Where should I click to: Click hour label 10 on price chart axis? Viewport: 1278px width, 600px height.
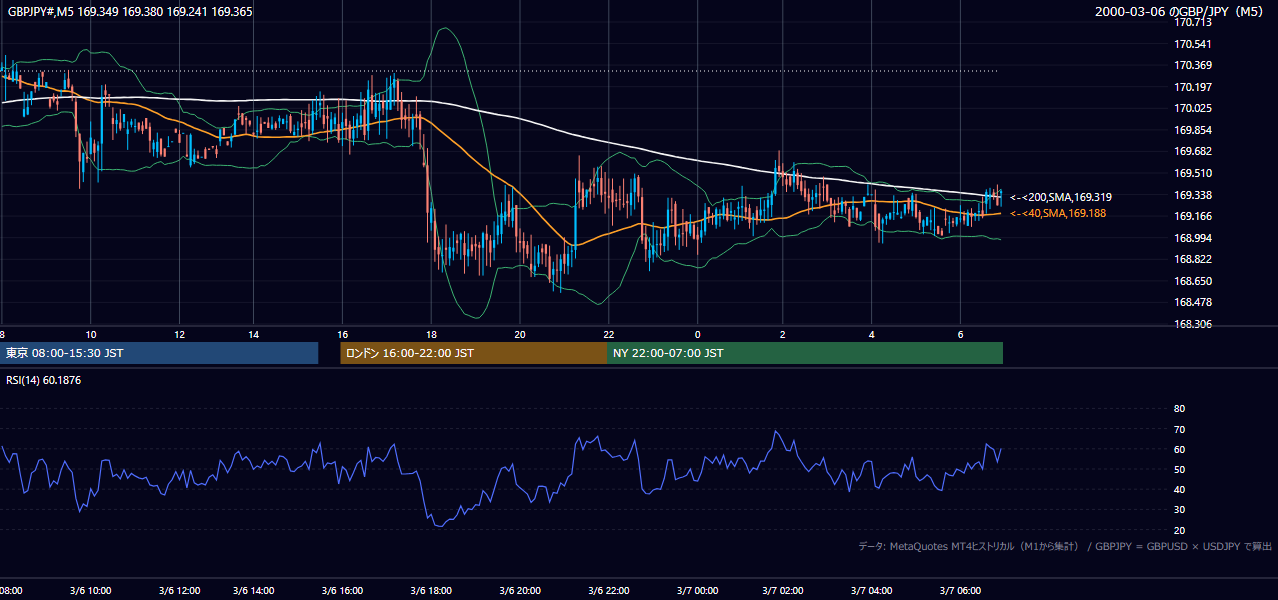[91, 334]
